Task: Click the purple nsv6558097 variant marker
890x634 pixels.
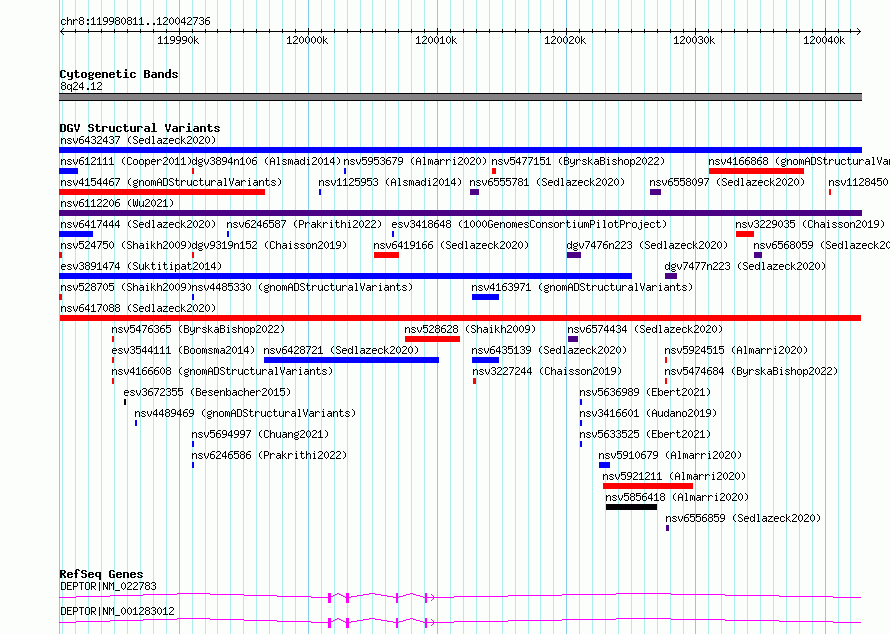Action: [x=656, y=192]
